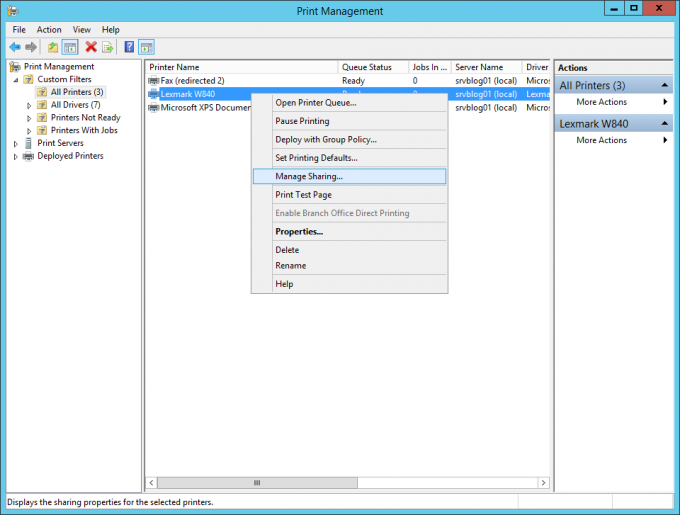This screenshot has width=680, height=515.
Task: Collapse the Custom Filters tree node
Action: (x=16, y=80)
